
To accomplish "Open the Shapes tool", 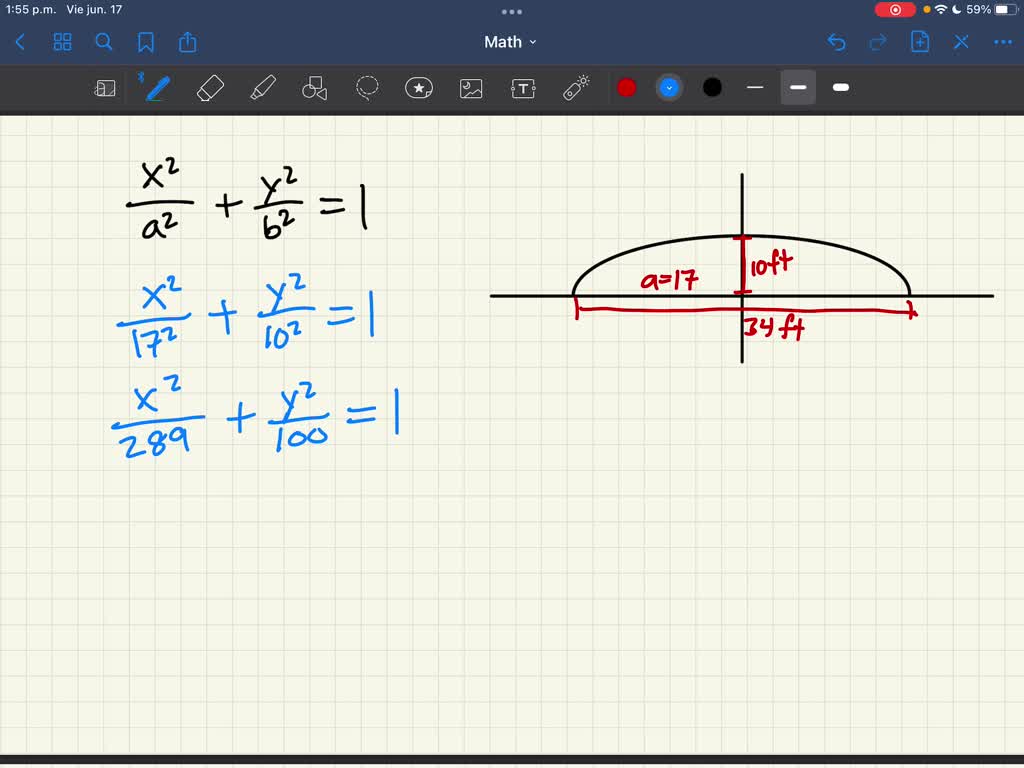I will pos(315,88).
